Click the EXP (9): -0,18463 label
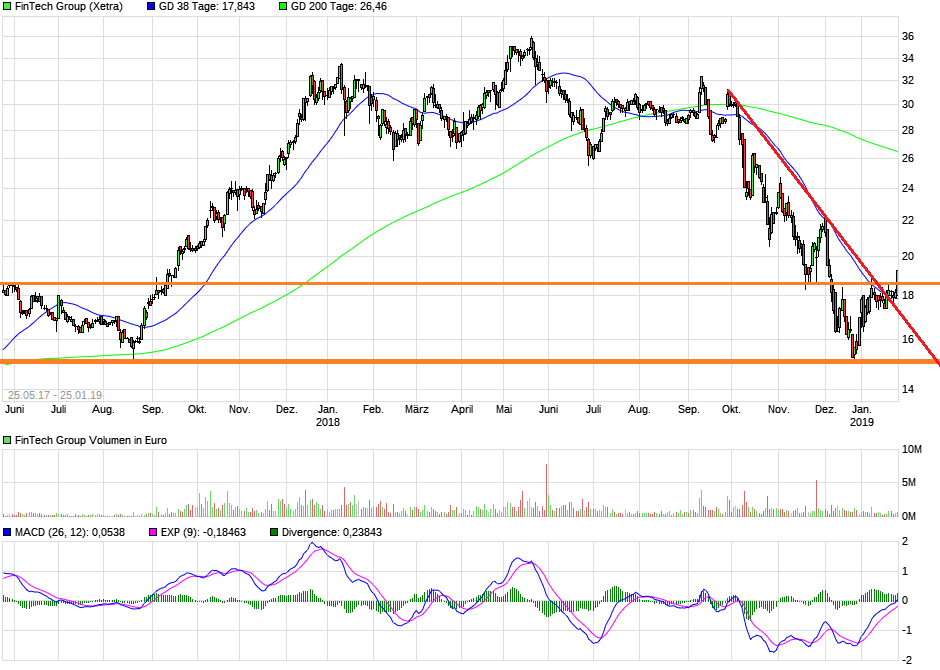 coord(203,532)
